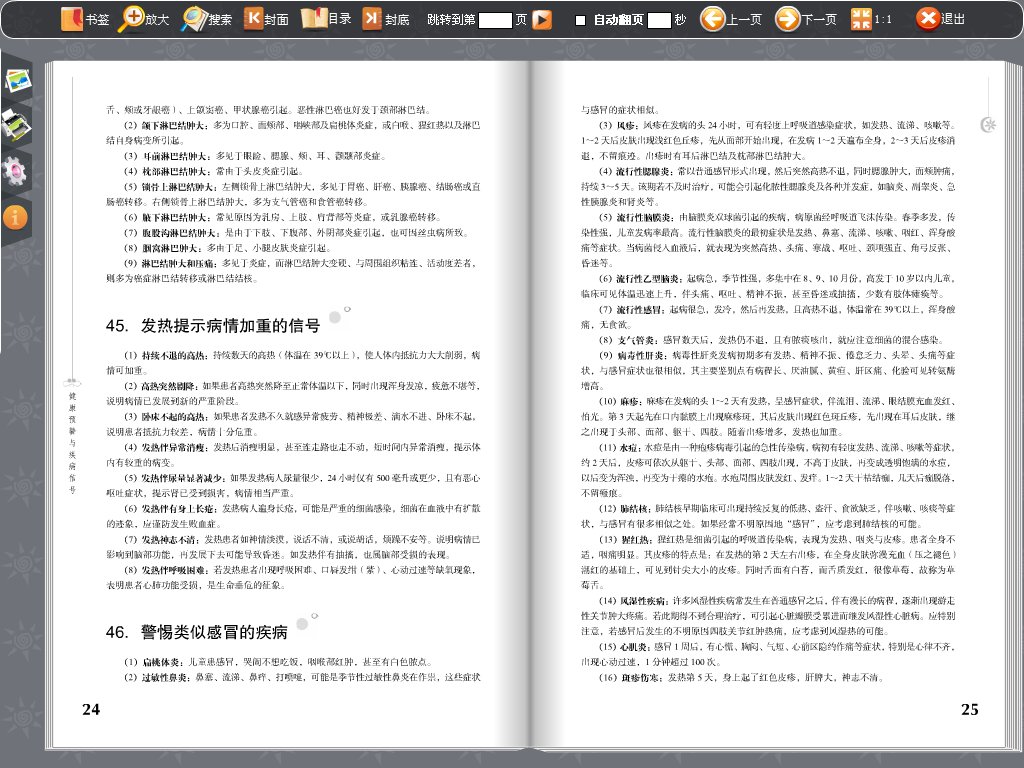Click the entry (9) 病毒性肝炎
The height and width of the screenshot is (768, 1024).
633,355
